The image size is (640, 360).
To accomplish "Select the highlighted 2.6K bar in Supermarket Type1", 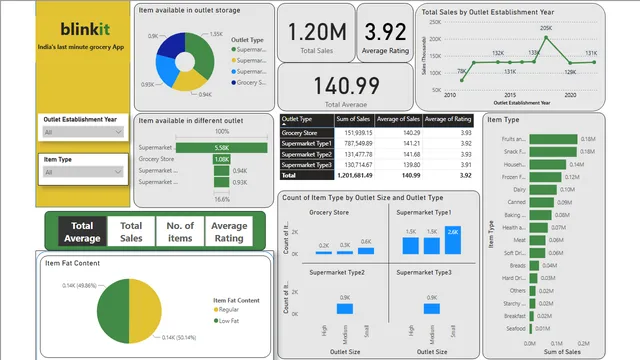I will click(x=453, y=240).
